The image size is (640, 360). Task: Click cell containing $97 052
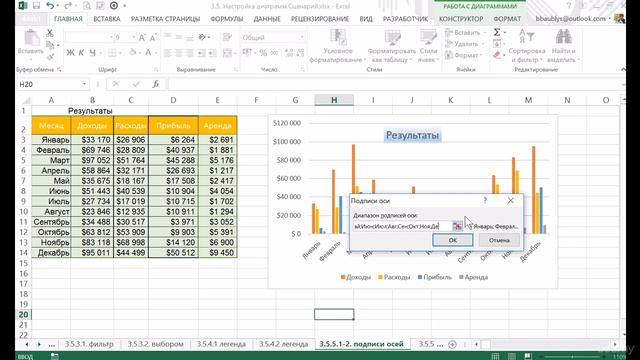[92, 160]
